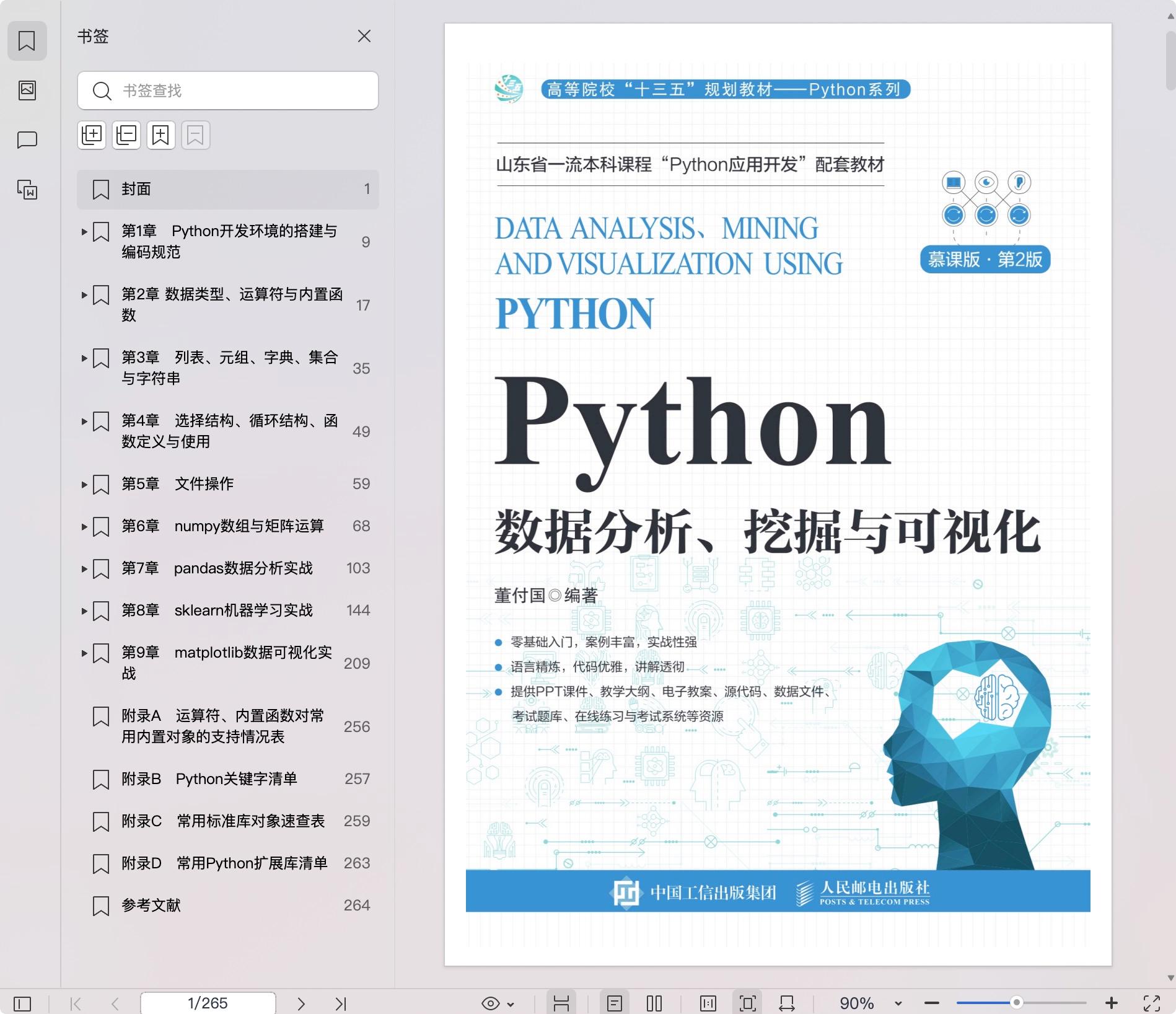Click the 书签查找 search field
Image resolution: width=1176 pixels, height=1014 pixels.
tap(228, 90)
